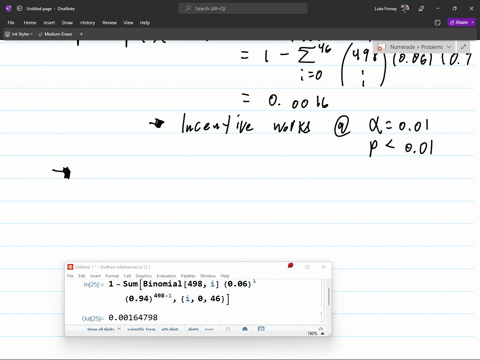Open the Window menu in Mathematica
The width and height of the screenshot is (480, 360).
208,276
